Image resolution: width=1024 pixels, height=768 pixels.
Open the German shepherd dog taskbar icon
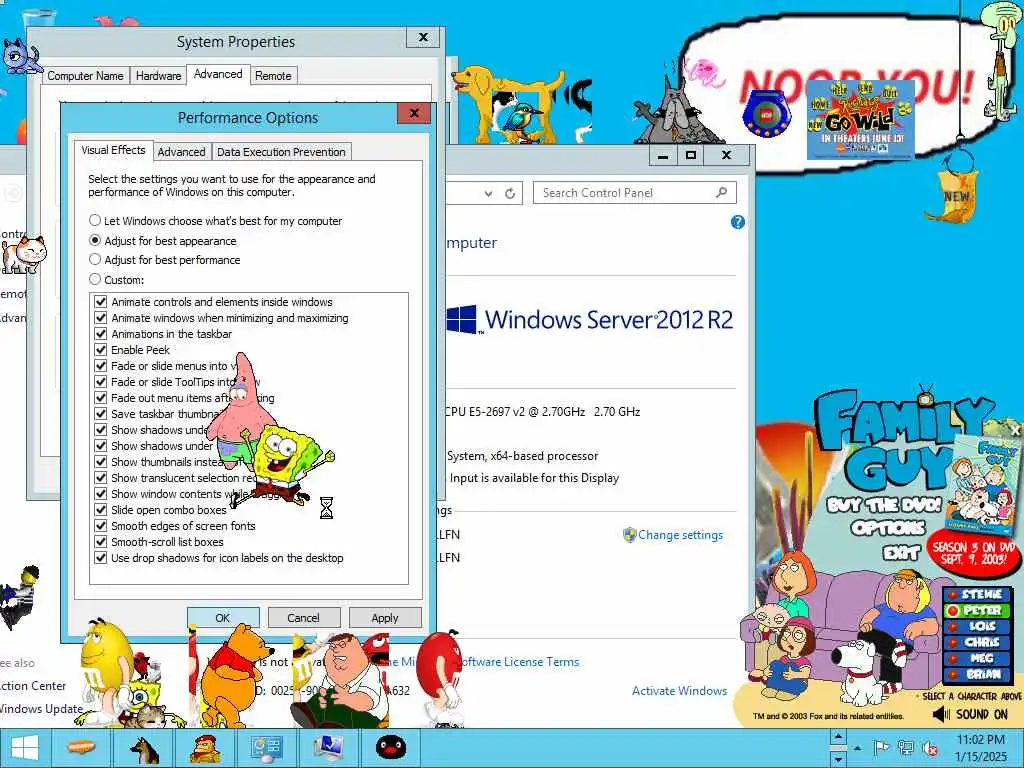[x=144, y=748]
